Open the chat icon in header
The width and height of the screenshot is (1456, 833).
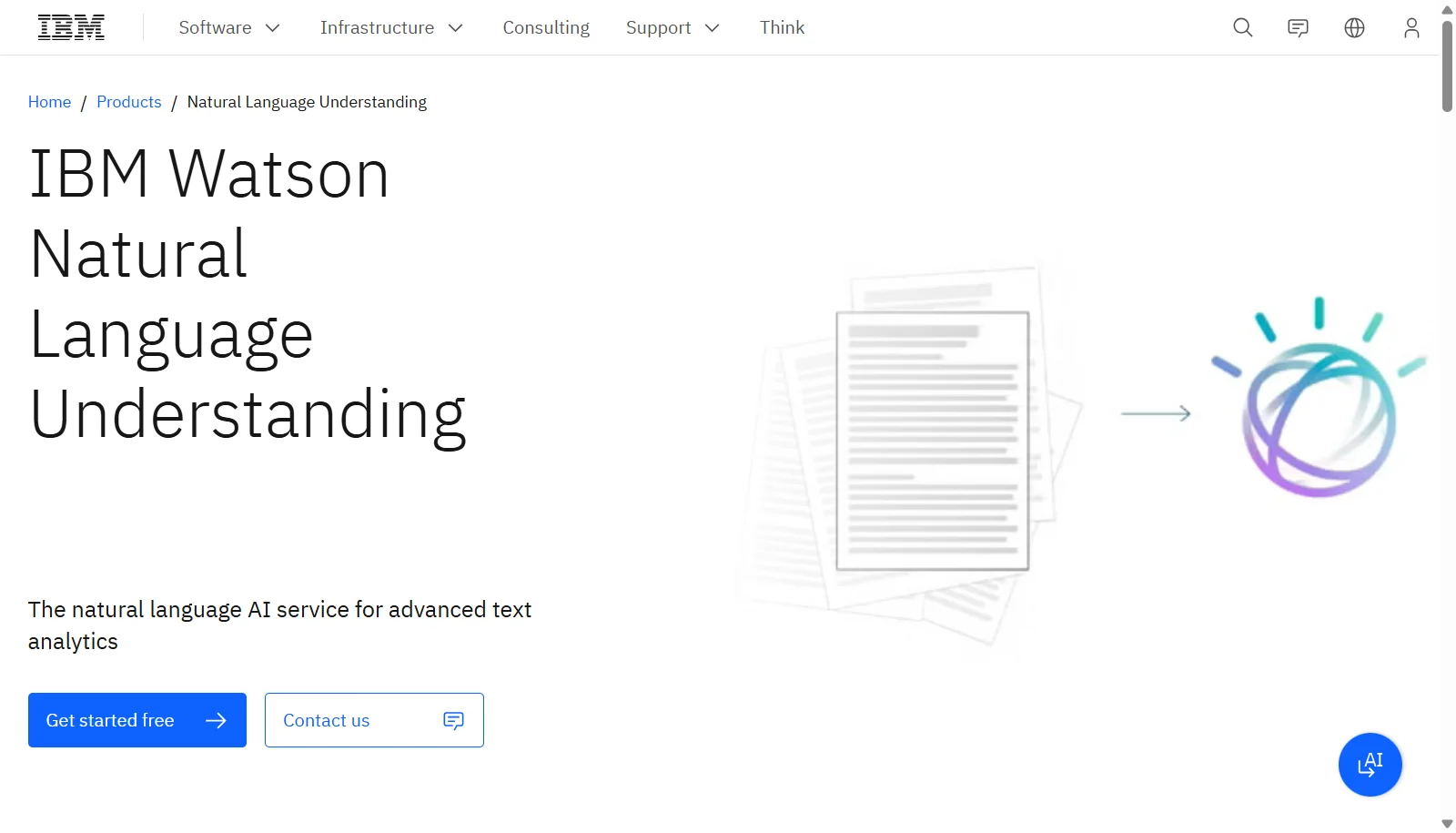[1298, 27]
